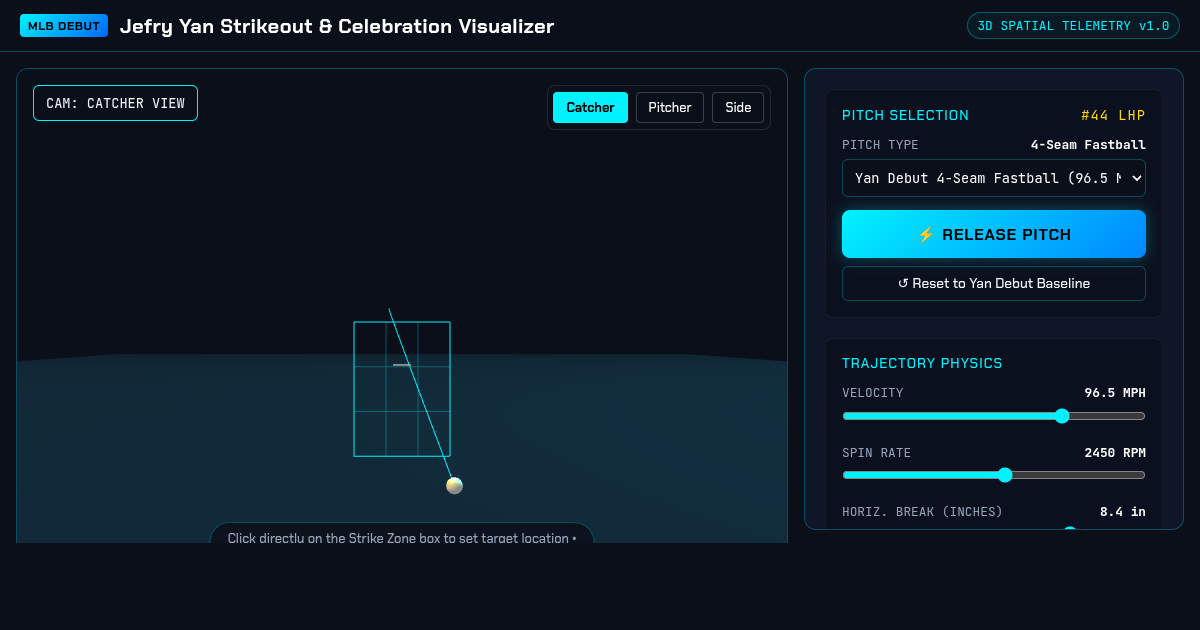
Task: Click the page title Jefry Yan Strikeout
Action: [x=337, y=26]
